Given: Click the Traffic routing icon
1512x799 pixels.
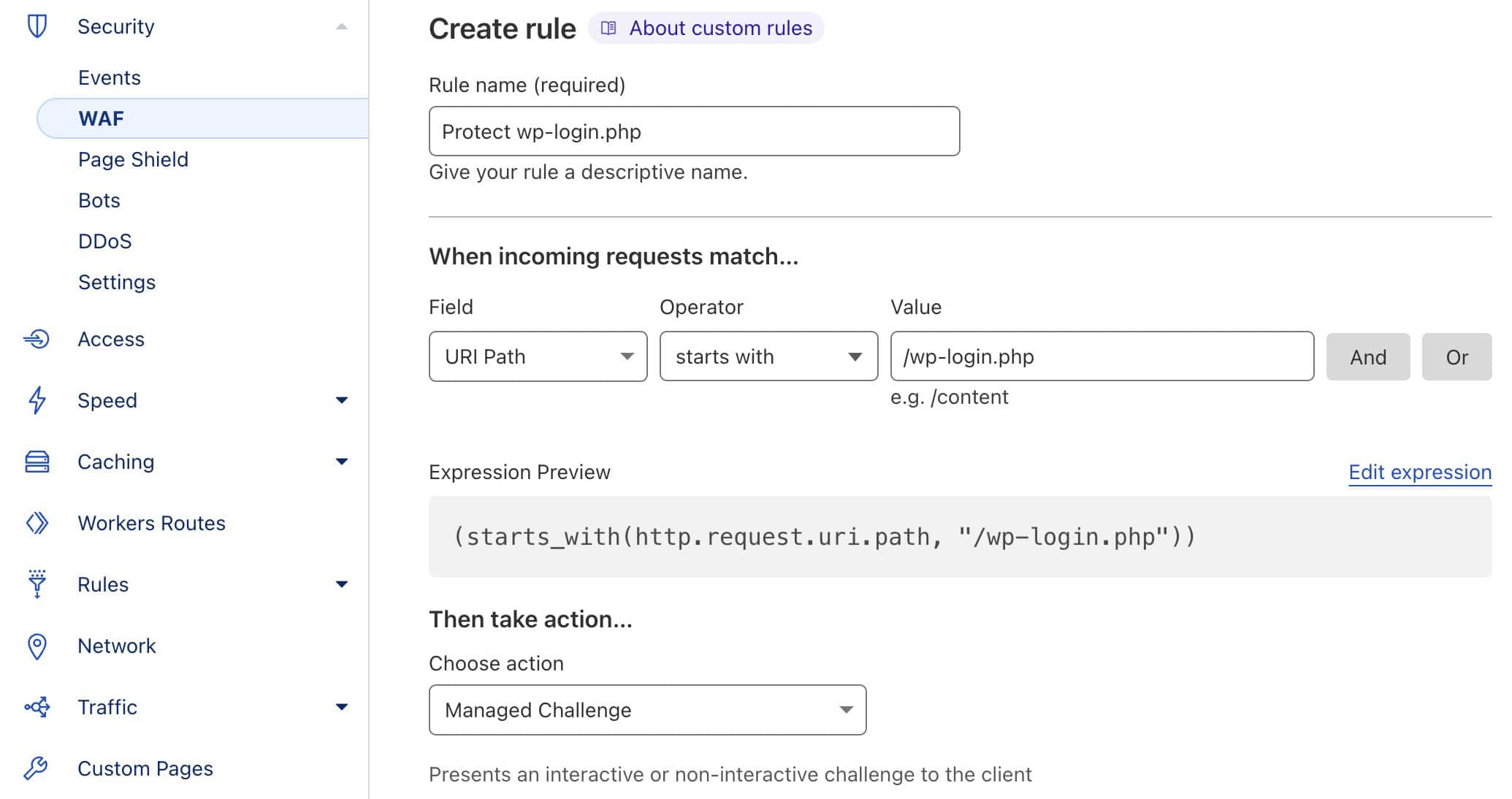Looking at the screenshot, I should coord(37,707).
